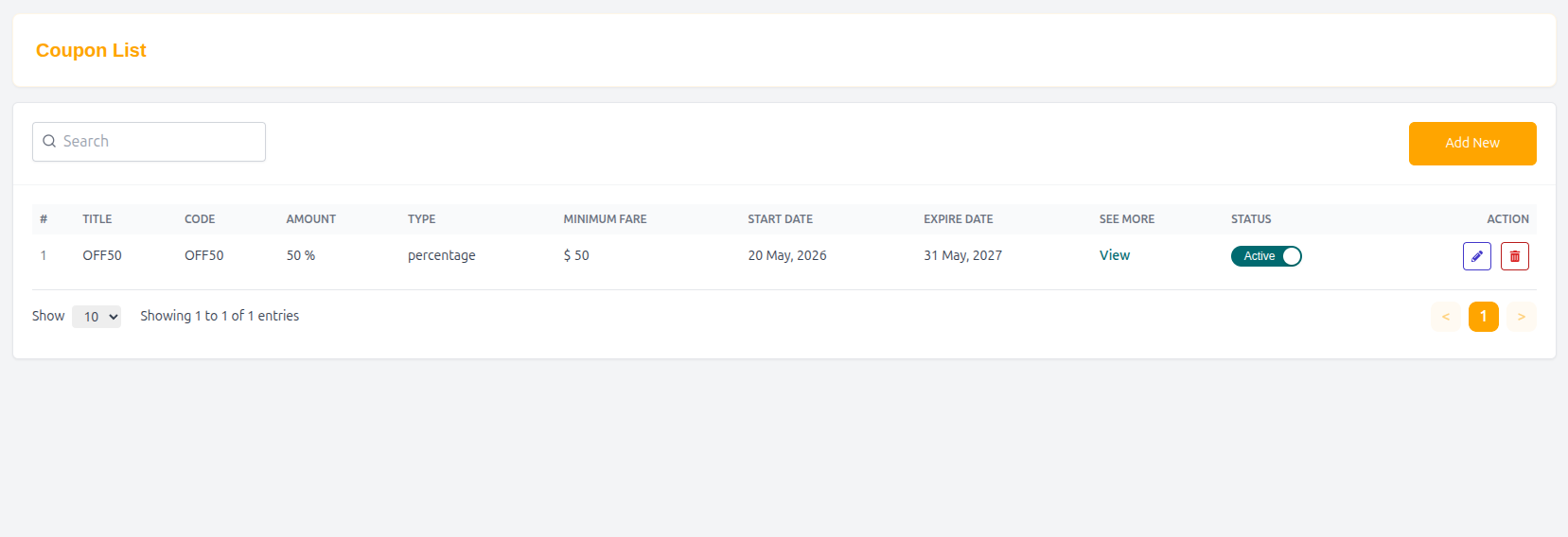Go to previous page arrow
Screen dimensions: 1568x537
click(1446, 317)
